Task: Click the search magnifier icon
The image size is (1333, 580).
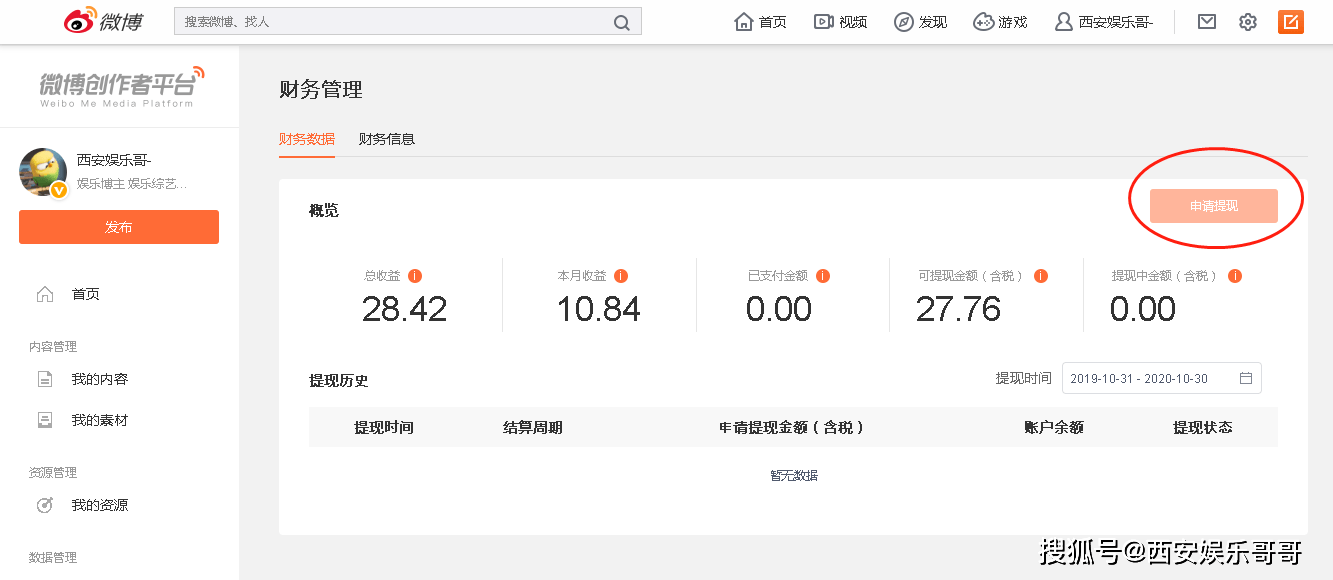Action: pos(621,22)
